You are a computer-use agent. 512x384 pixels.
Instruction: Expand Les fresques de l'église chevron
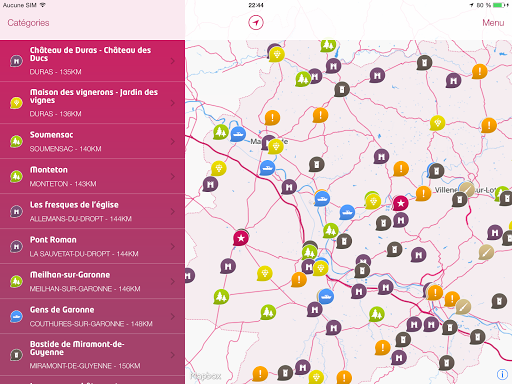point(173,211)
